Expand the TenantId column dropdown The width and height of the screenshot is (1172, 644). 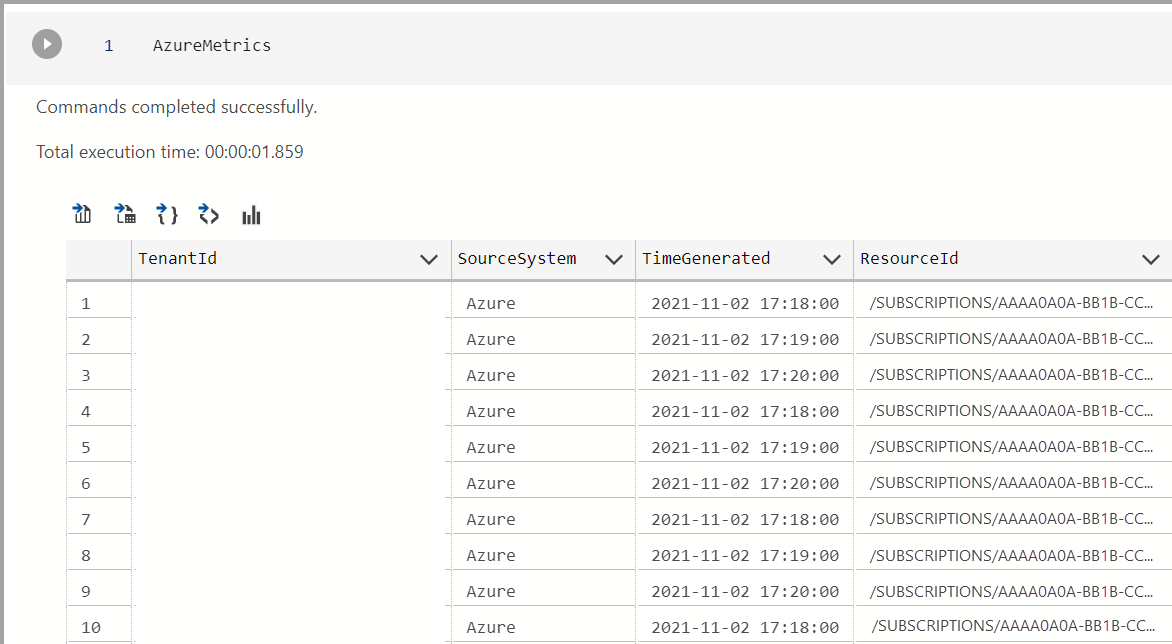pyautogui.click(x=429, y=259)
